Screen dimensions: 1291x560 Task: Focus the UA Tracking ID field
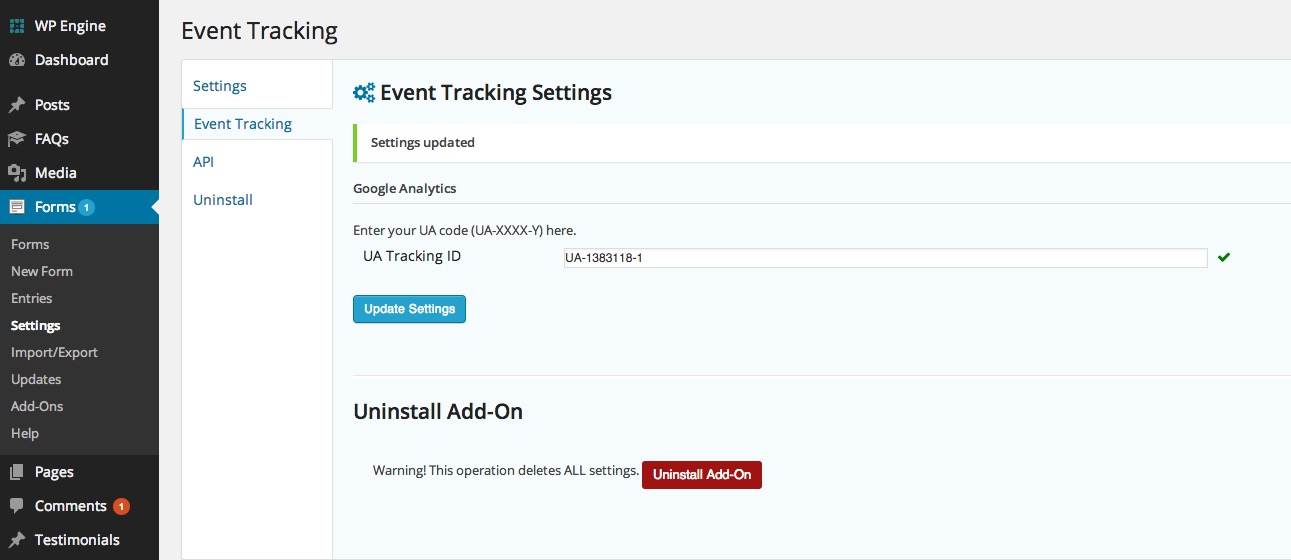[885, 258]
